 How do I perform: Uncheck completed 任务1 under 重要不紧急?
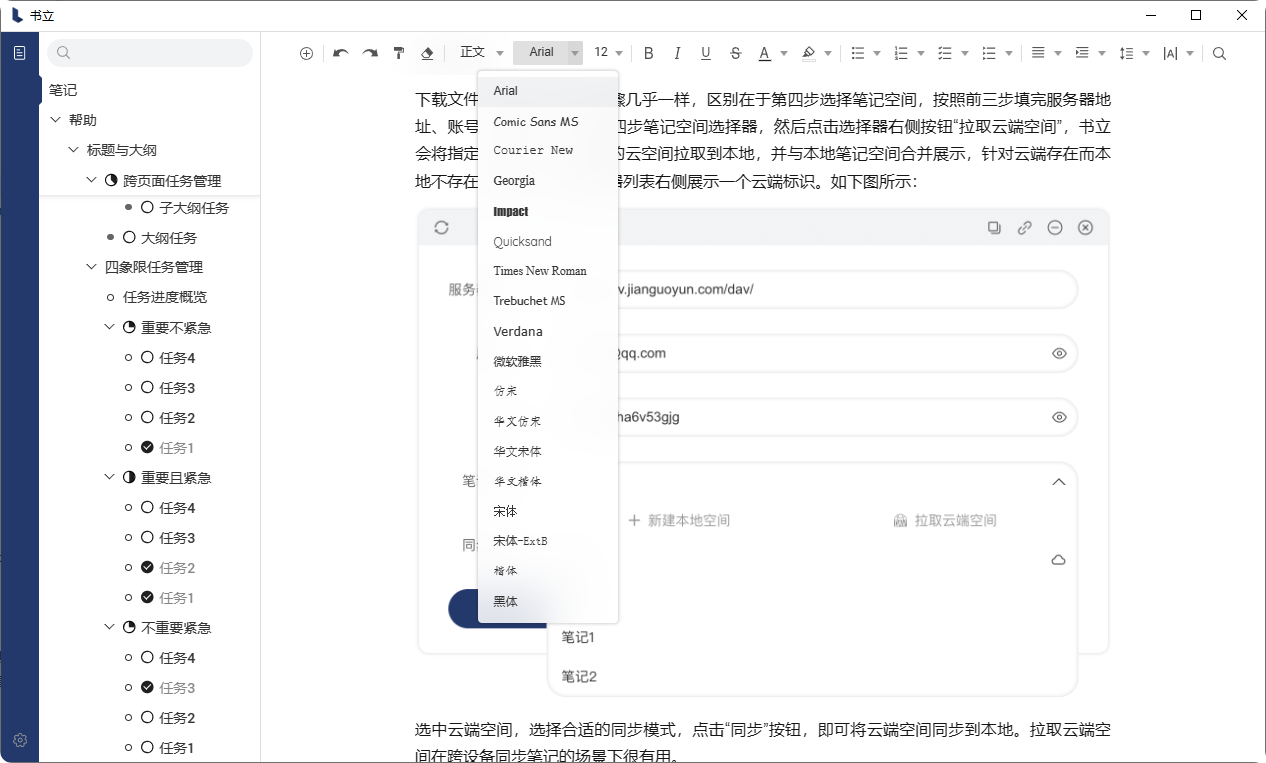(x=147, y=448)
